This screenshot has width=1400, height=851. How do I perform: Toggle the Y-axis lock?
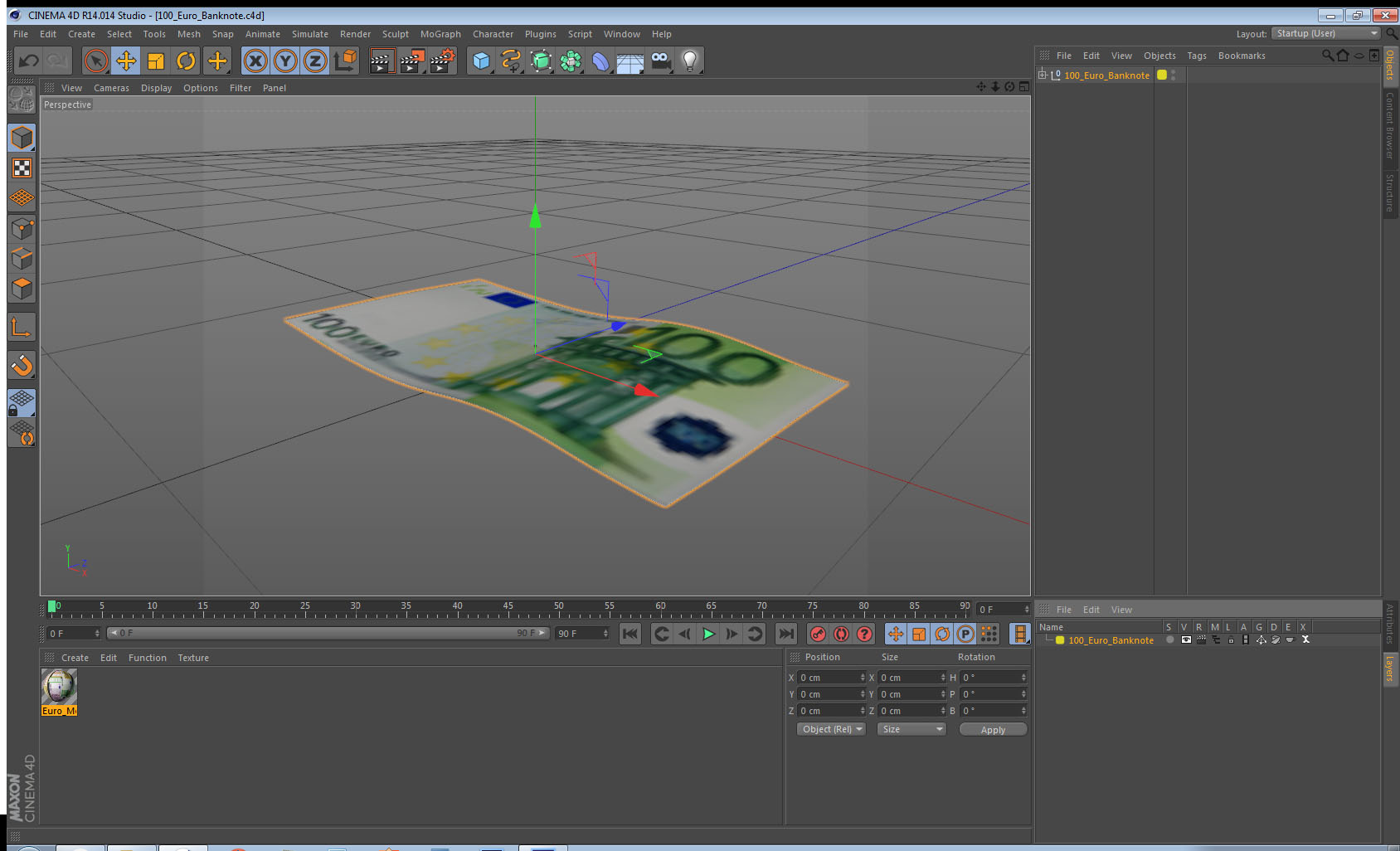[x=285, y=61]
